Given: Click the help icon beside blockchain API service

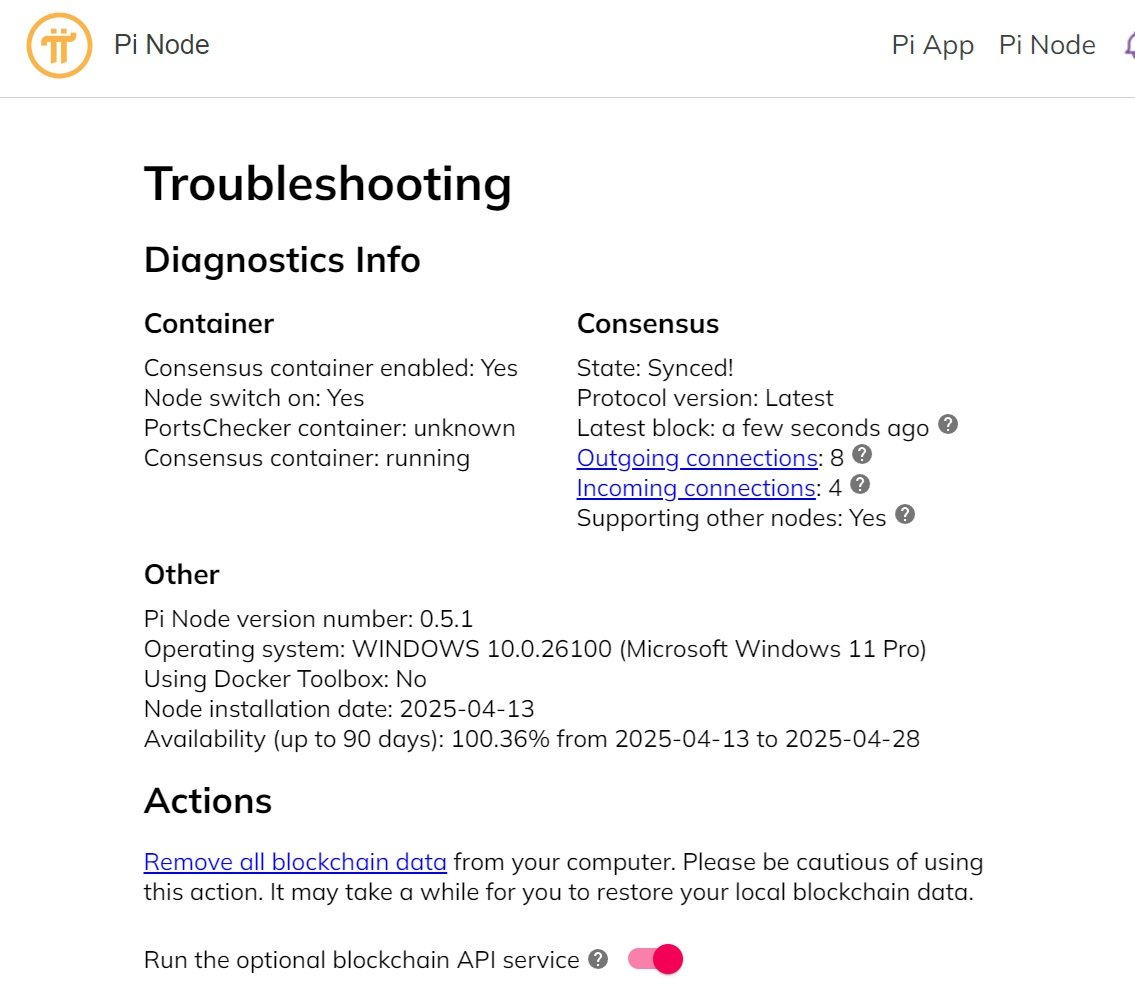Looking at the screenshot, I should pos(598,960).
